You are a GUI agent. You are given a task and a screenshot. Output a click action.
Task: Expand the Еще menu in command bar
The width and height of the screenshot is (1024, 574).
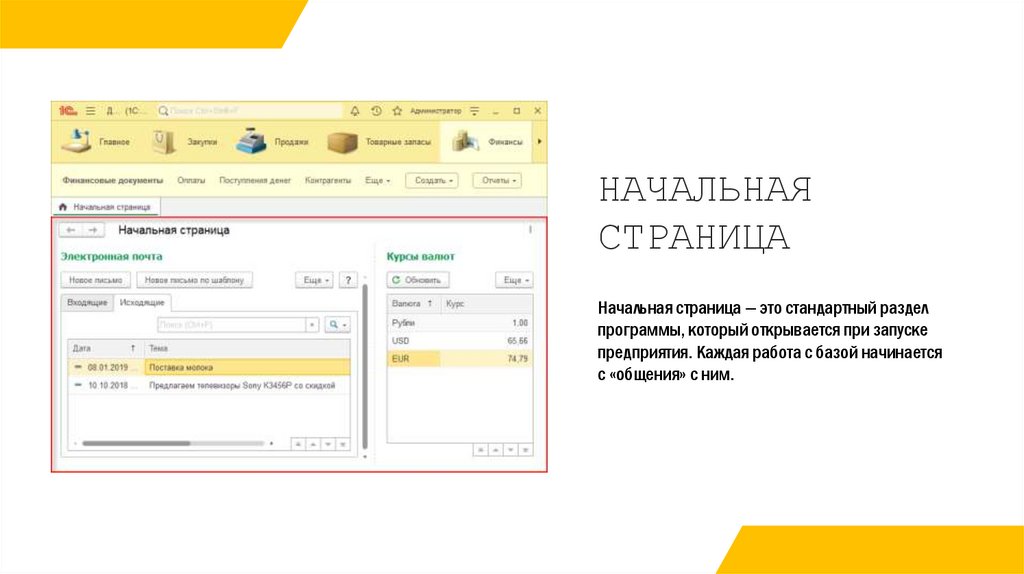(x=377, y=180)
